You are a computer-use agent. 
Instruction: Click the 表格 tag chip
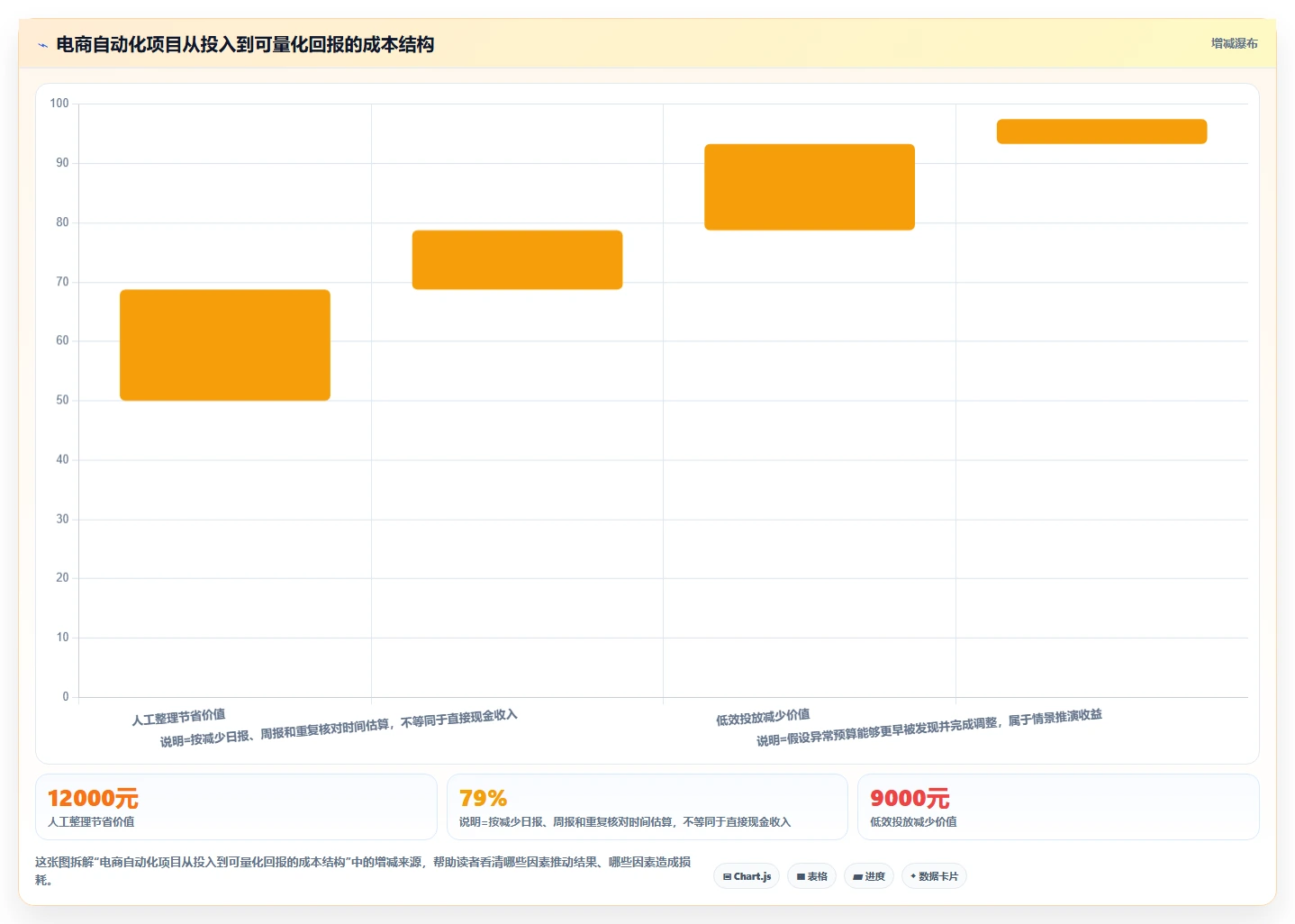(x=812, y=876)
